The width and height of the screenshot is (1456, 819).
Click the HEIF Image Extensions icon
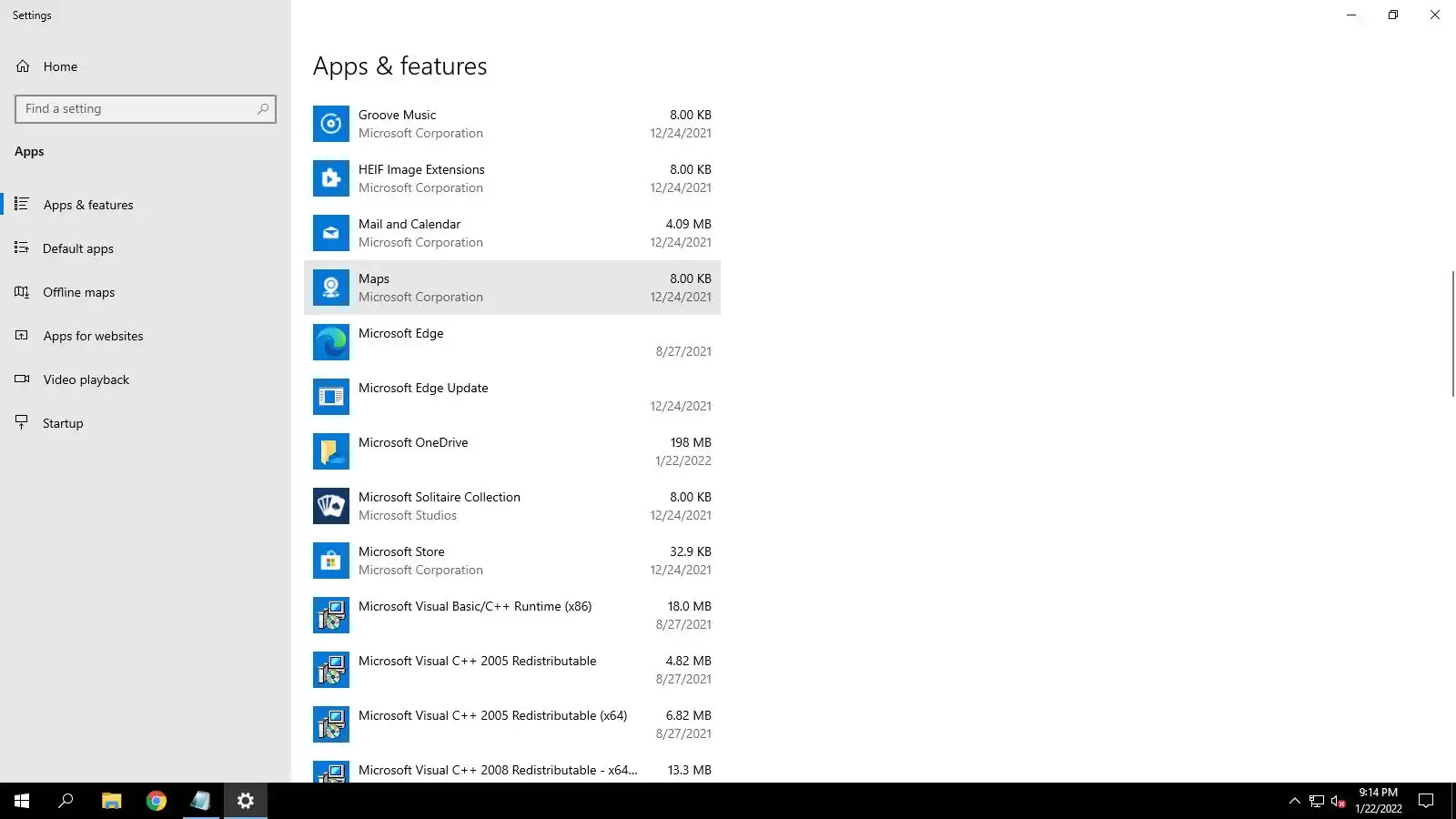tap(331, 178)
